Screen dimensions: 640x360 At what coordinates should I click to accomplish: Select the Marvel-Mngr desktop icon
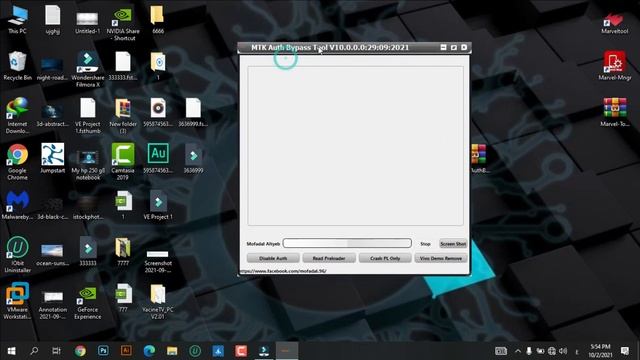click(615, 66)
